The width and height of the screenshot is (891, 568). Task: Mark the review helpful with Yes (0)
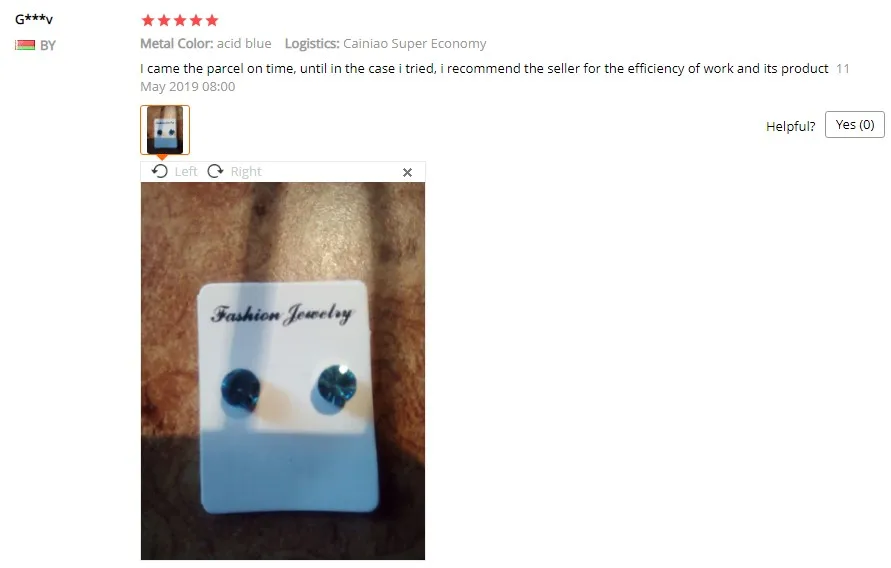(855, 124)
